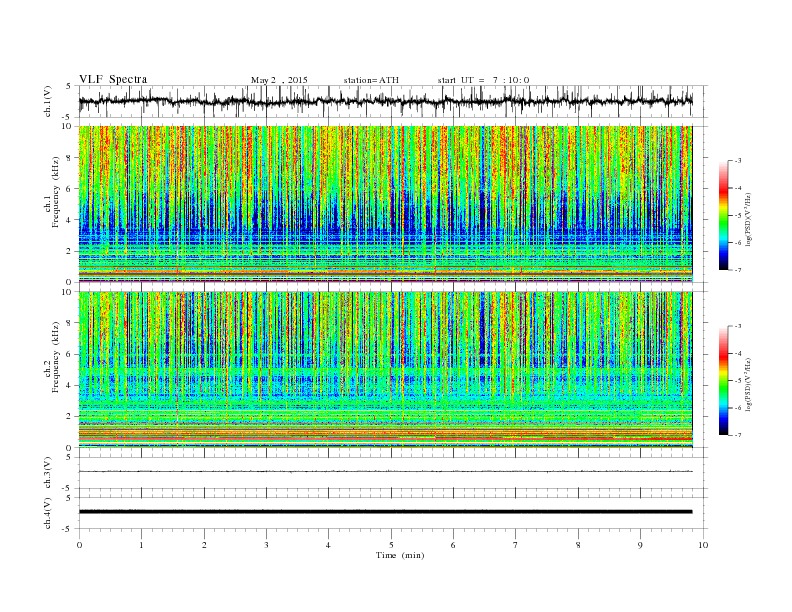Click the "8" kHz tick of ch.1 spectrogram
Screen dimensions: 792x612
[70, 158]
